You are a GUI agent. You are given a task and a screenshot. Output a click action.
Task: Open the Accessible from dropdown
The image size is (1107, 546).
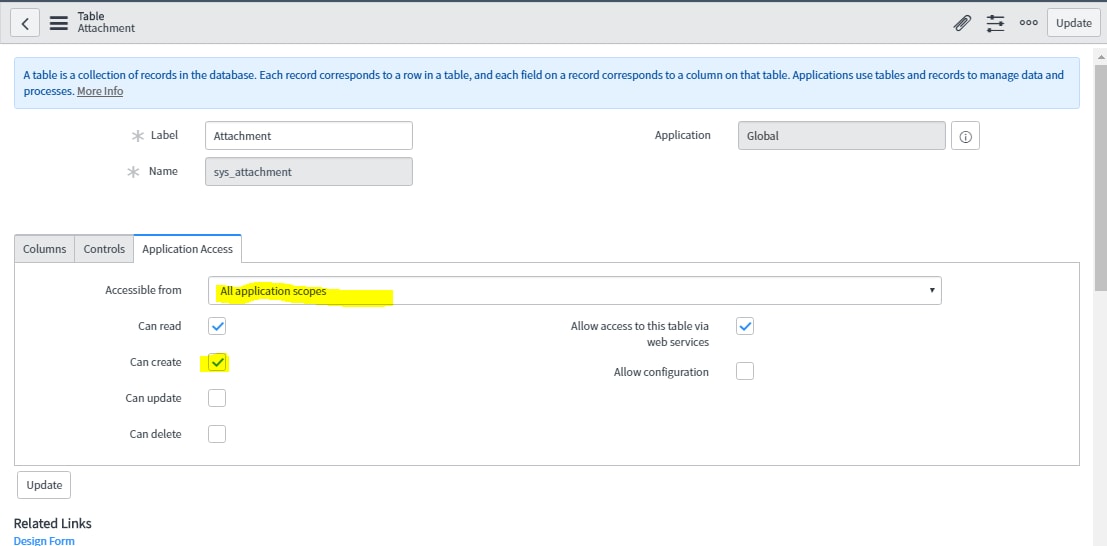pyautogui.click(x=575, y=290)
